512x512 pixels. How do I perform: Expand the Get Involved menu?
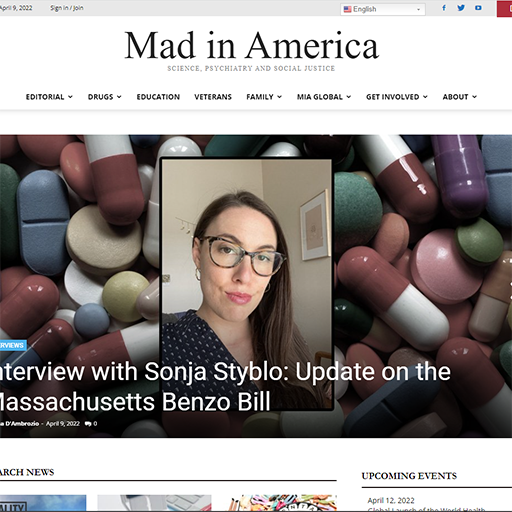[x=397, y=97]
